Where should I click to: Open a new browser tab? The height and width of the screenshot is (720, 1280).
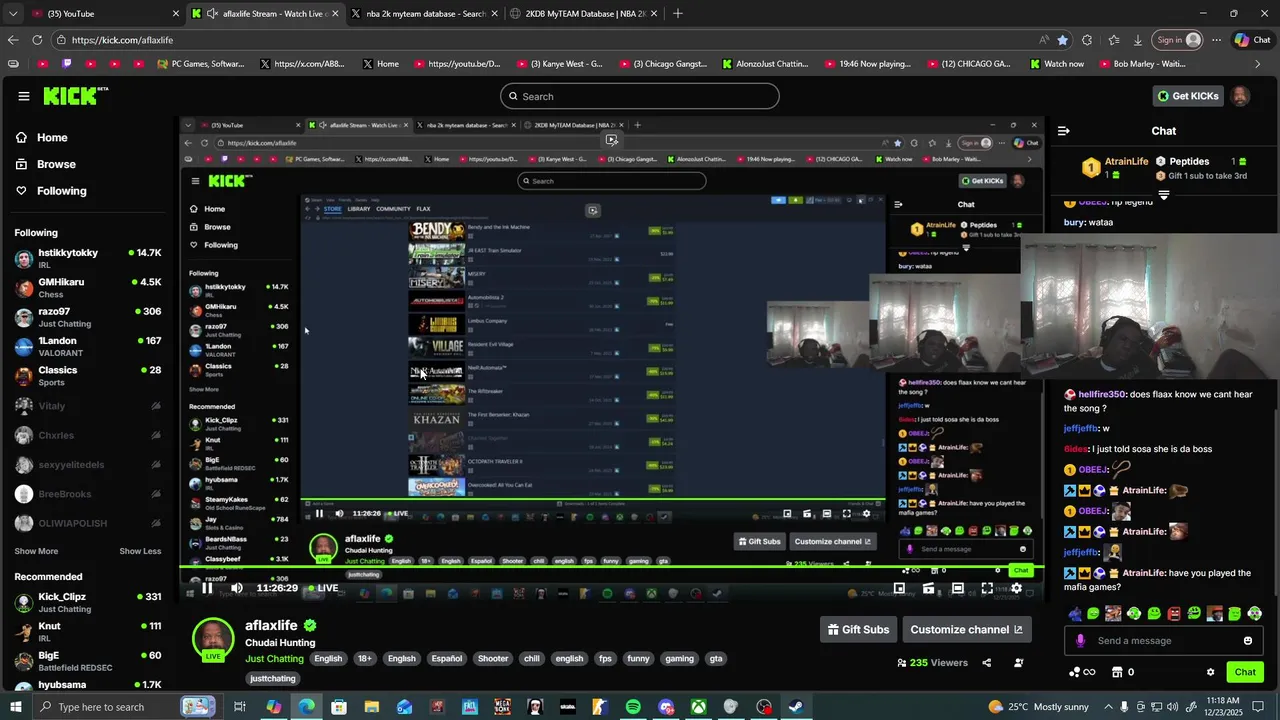pyautogui.click(x=678, y=13)
